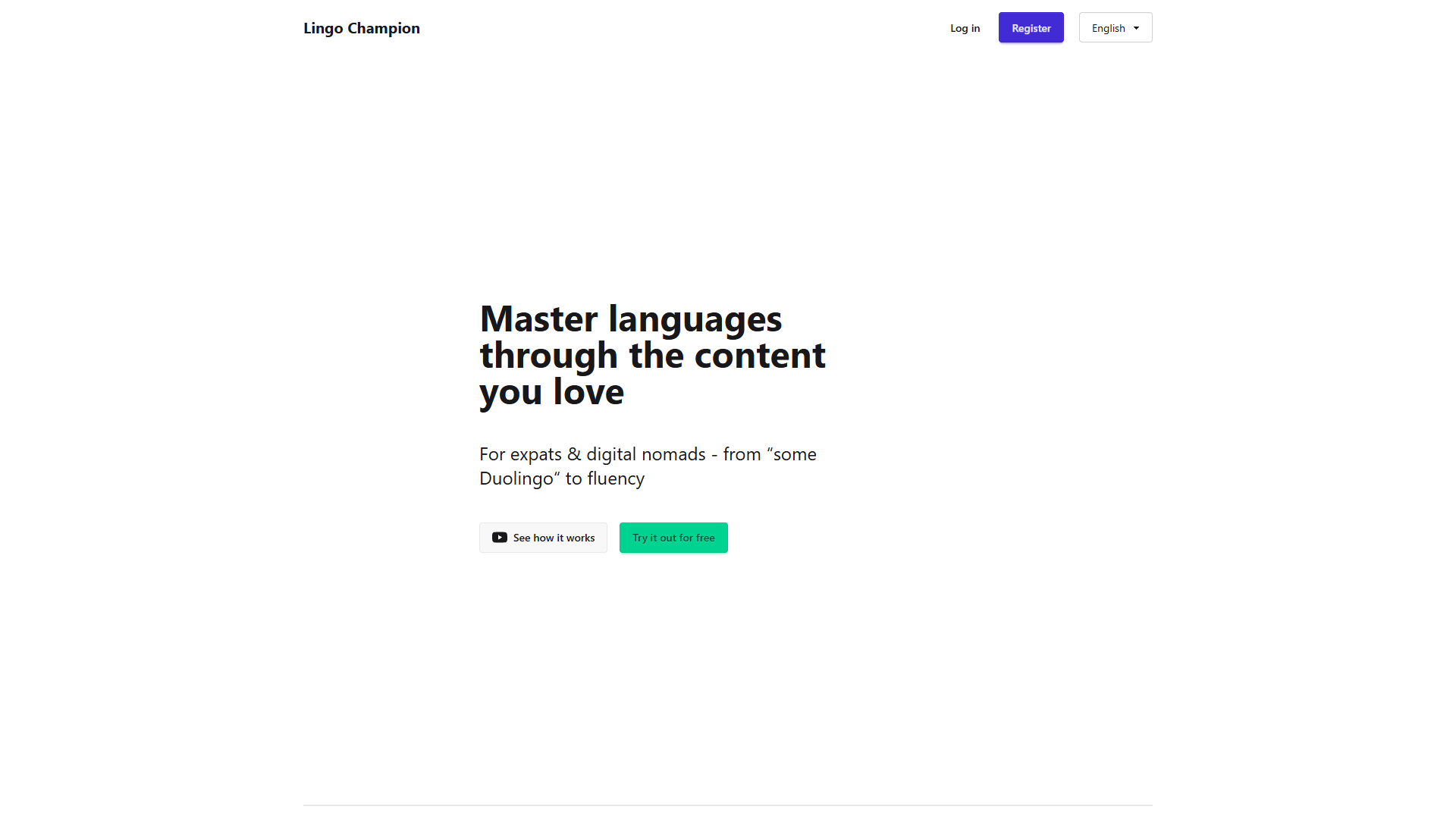The height and width of the screenshot is (819, 1456).
Task: Click the word Duolingo in subtitle
Action: click(x=516, y=479)
